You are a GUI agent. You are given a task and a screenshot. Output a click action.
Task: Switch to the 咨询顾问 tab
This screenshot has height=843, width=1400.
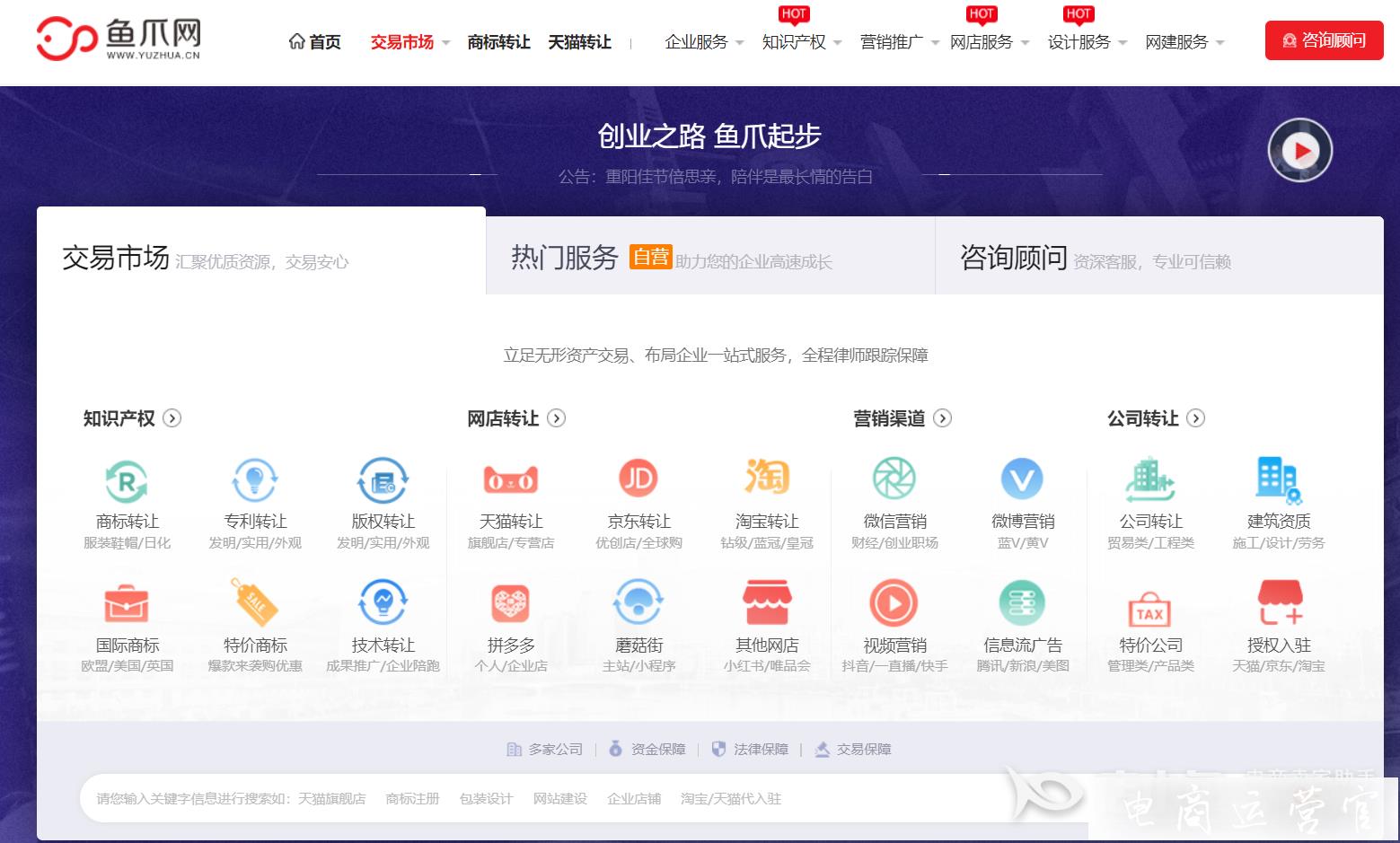pyautogui.click(x=1159, y=256)
